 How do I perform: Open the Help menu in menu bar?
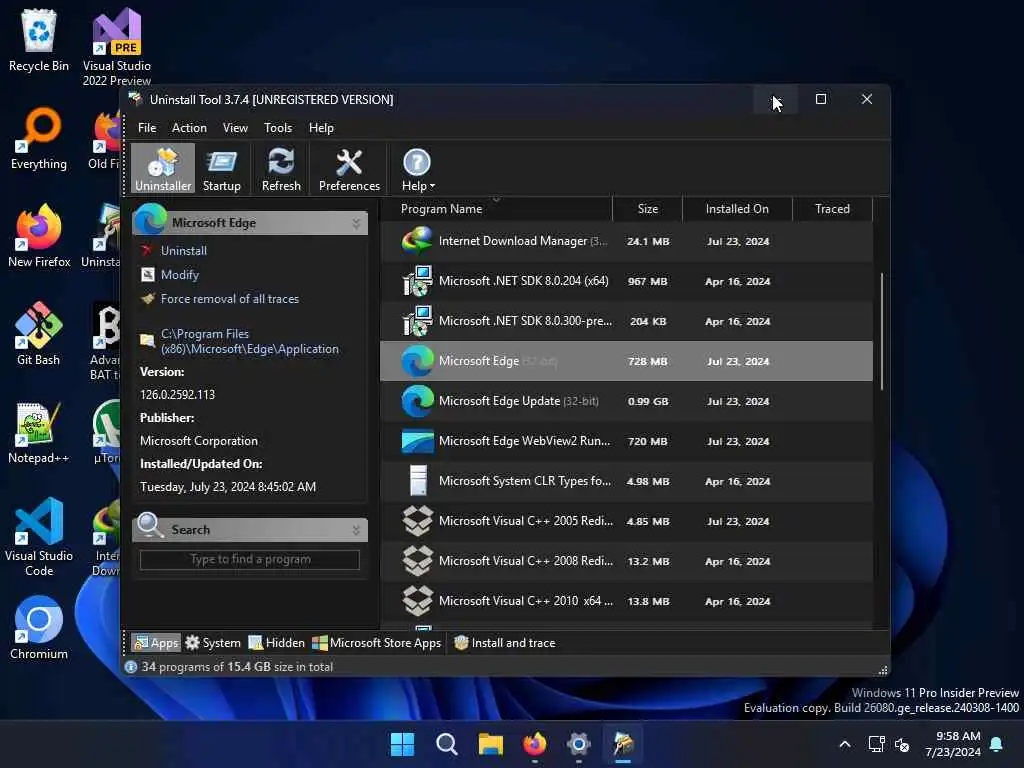(321, 128)
